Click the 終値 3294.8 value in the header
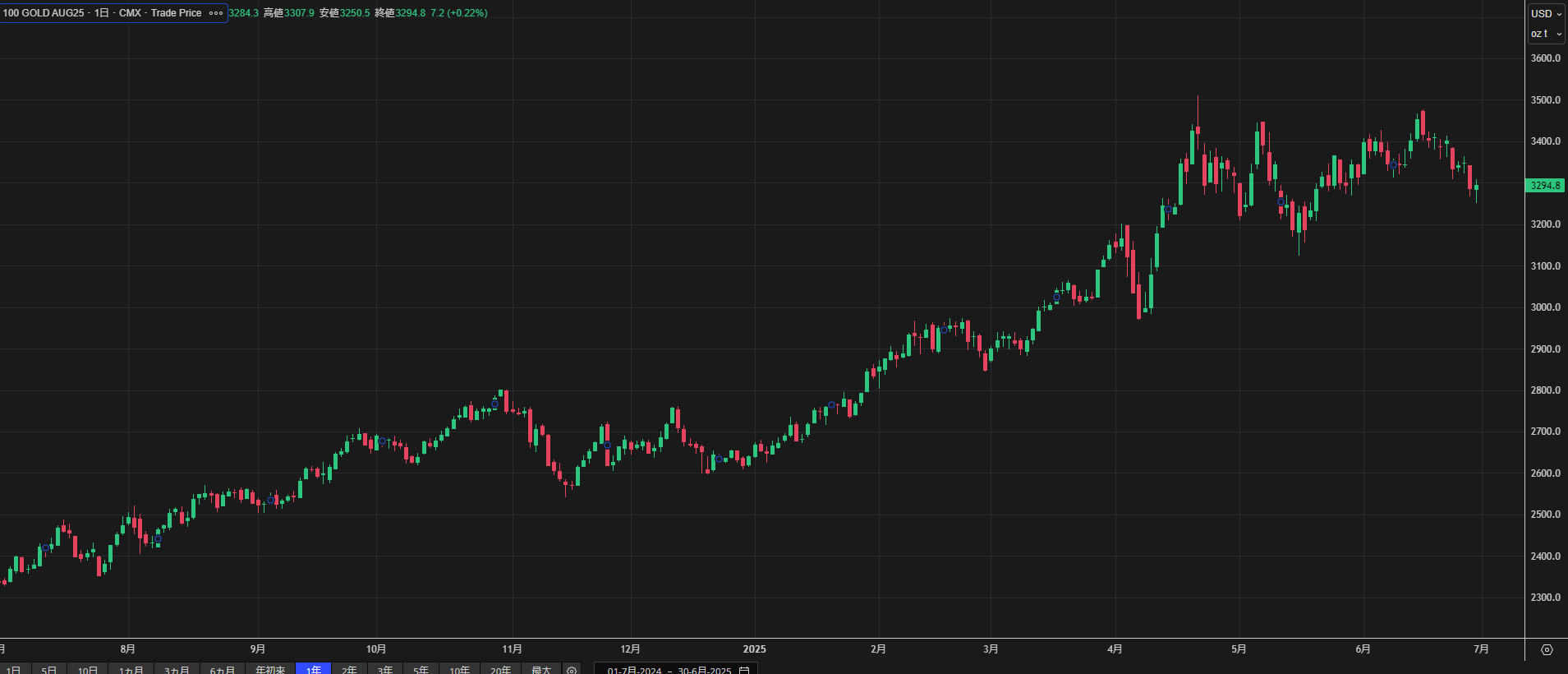Image resolution: width=1568 pixels, height=674 pixels. pos(400,13)
